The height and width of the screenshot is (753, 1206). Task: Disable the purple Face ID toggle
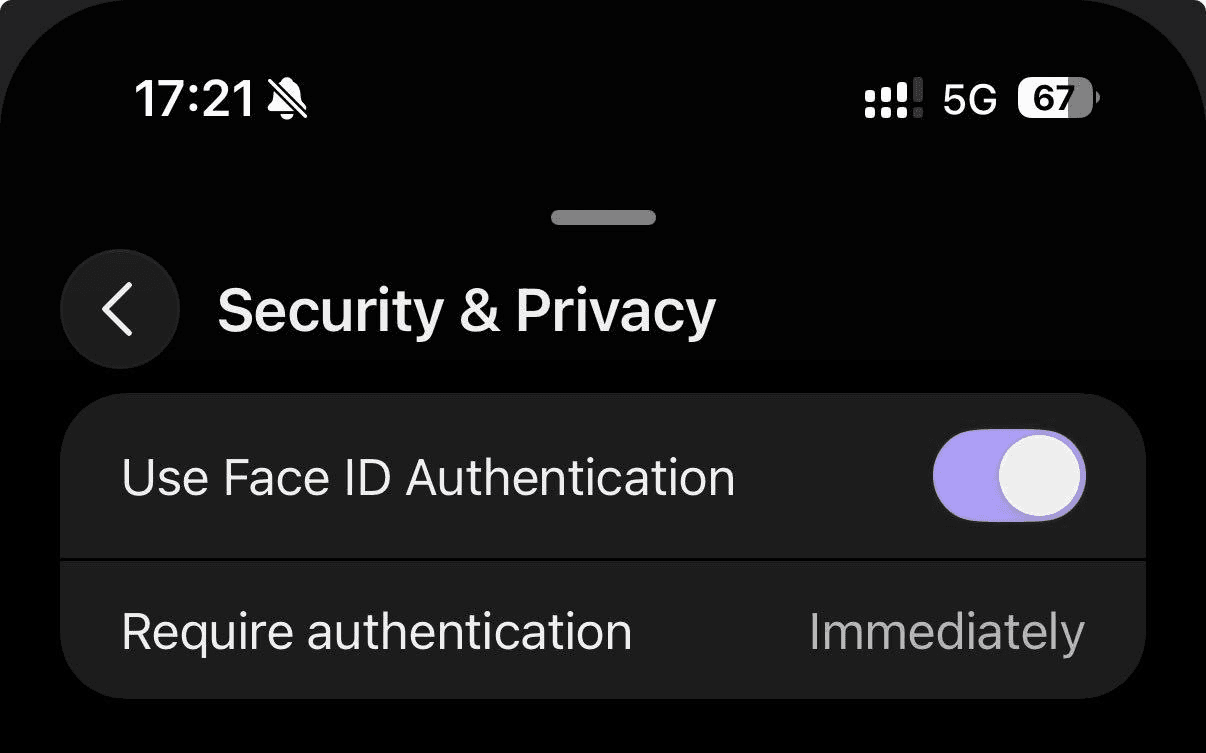1009,476
